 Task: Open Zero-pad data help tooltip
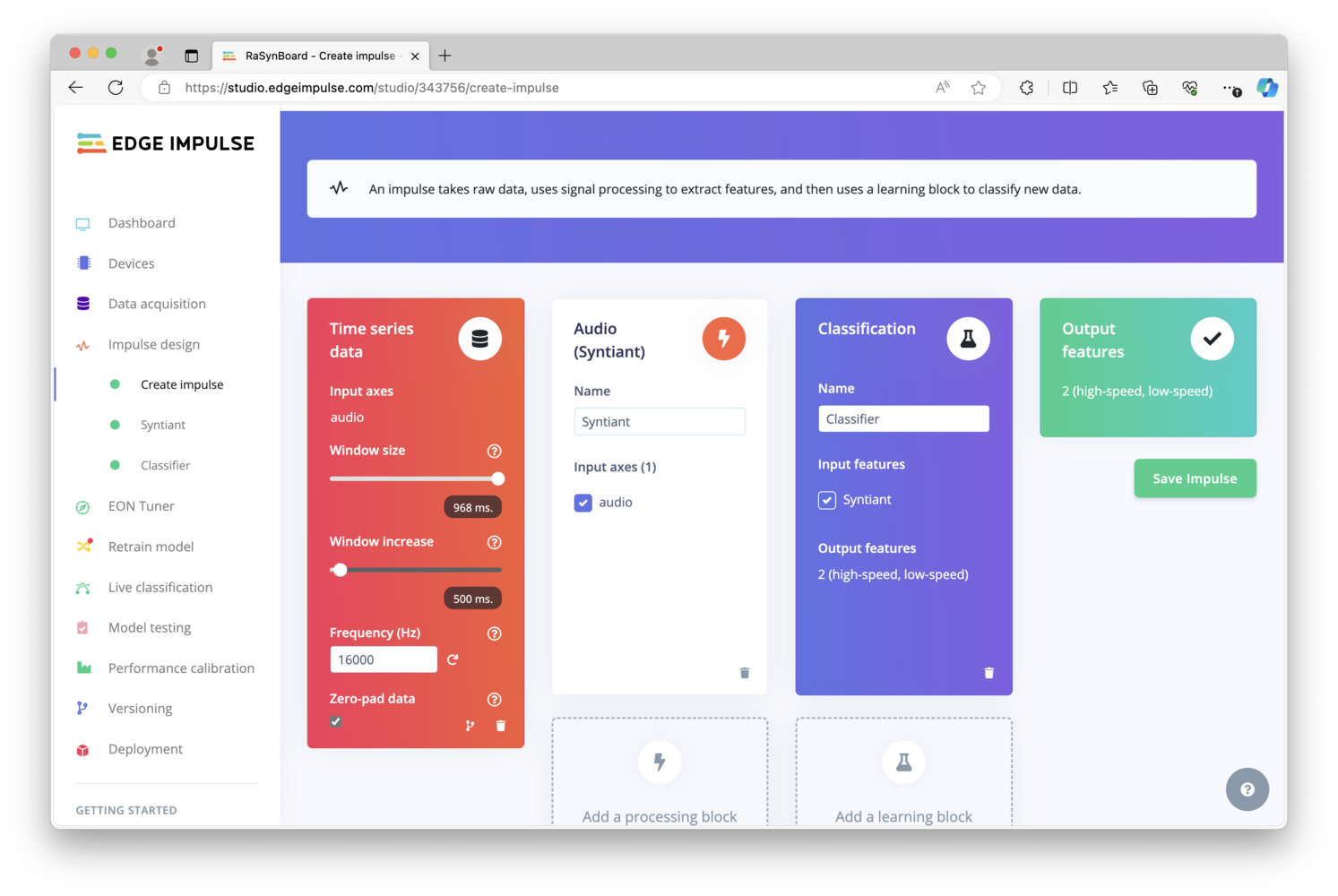[x=494, y=699]
